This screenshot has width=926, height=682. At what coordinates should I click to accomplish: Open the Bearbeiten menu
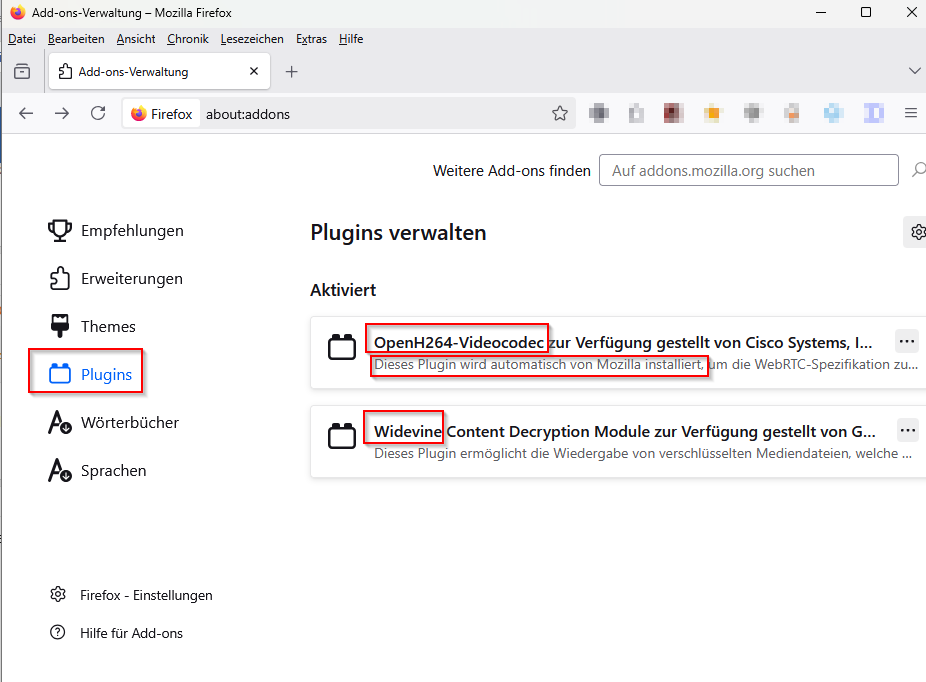tap(76, 39)
